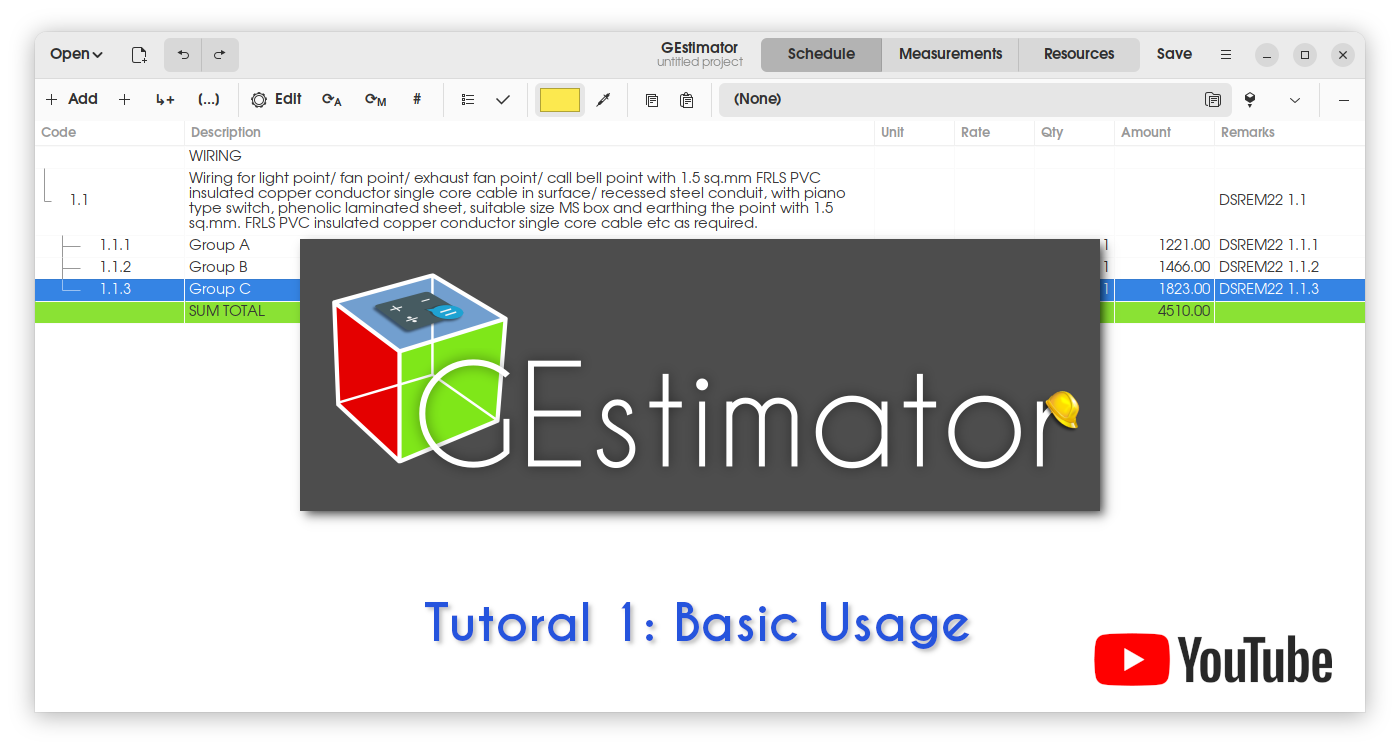Copy selected rows with copy icon
The height and width of the screenshot is (750, 1400).
(x=651, y=99)
